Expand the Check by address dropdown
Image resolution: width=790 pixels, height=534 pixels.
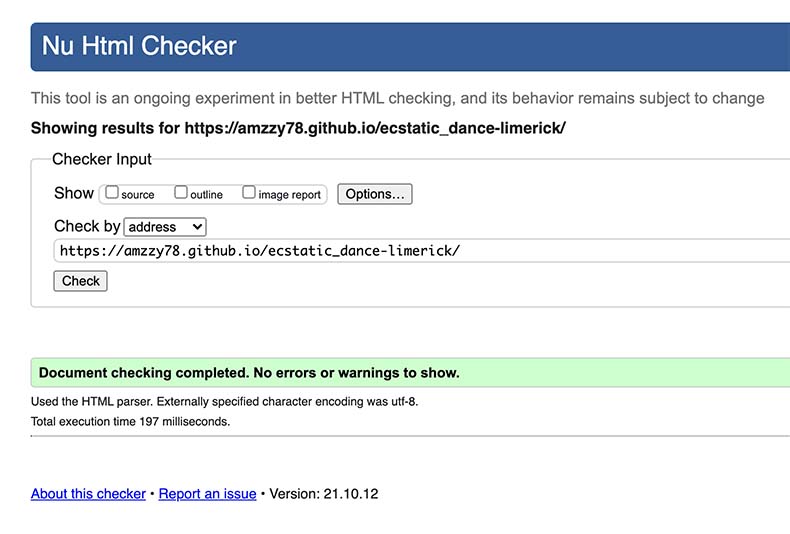click(165, 227)
